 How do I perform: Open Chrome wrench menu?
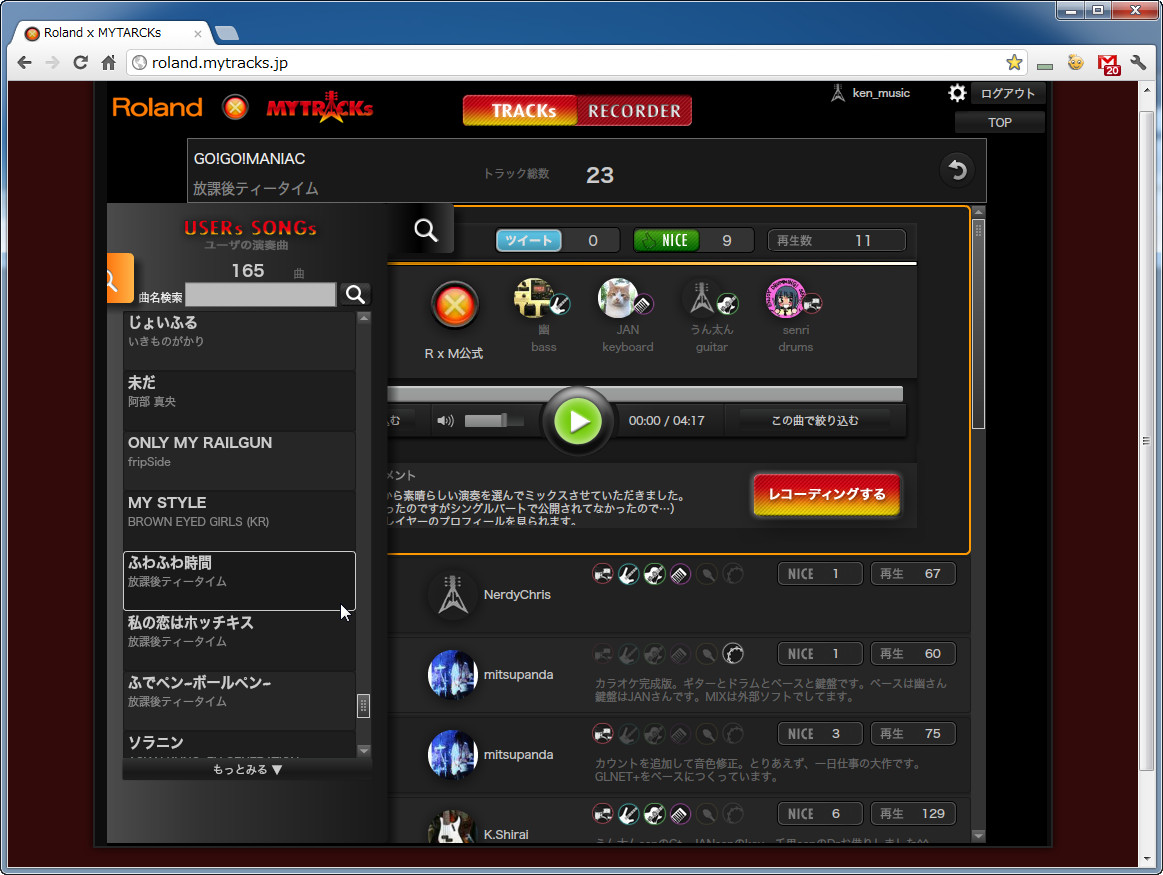1139,63
